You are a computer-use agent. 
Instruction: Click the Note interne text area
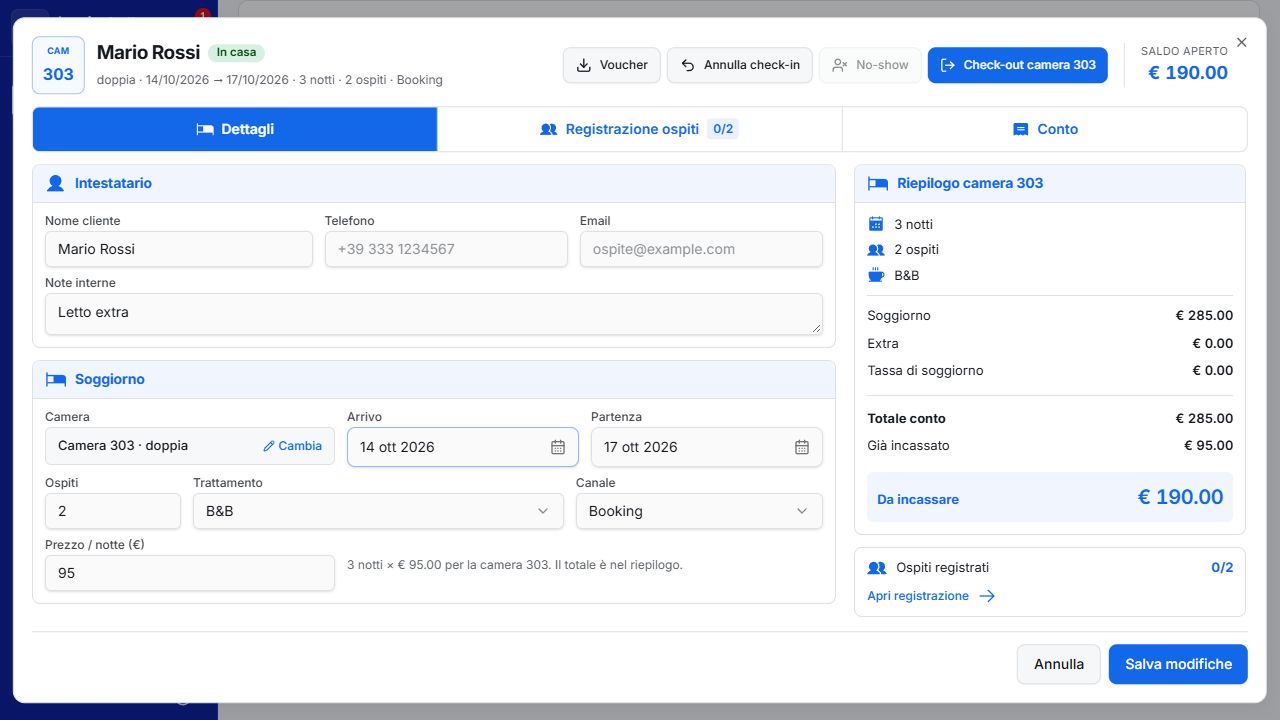(x=434, y=314)
